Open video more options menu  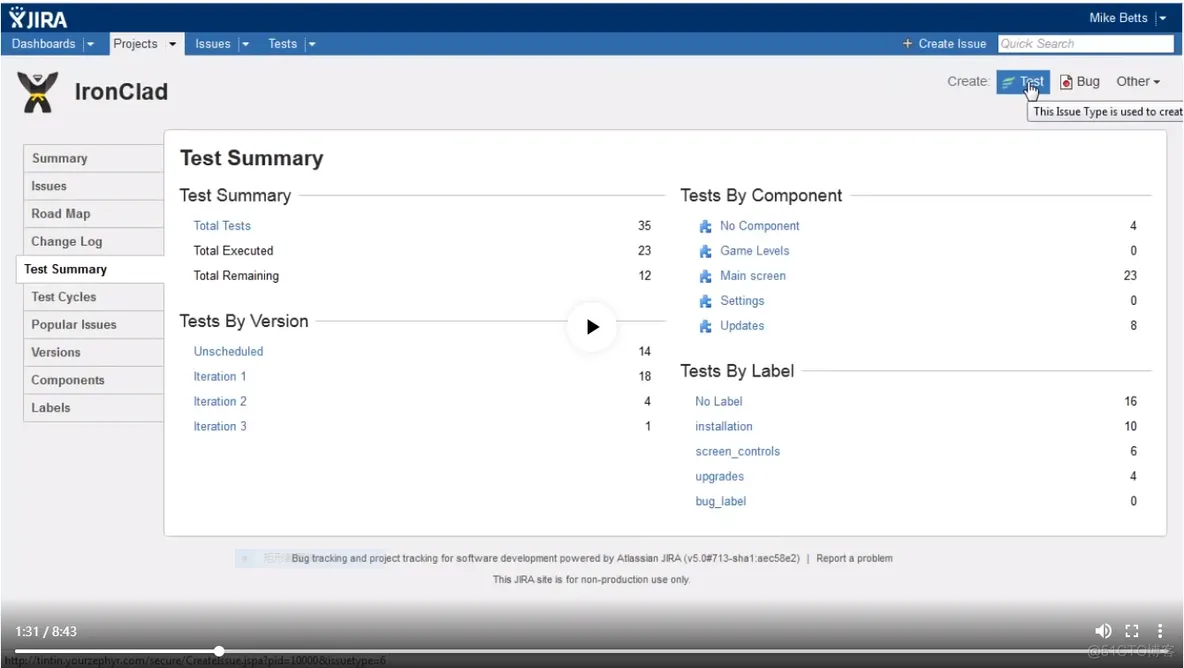(1160, 631)
